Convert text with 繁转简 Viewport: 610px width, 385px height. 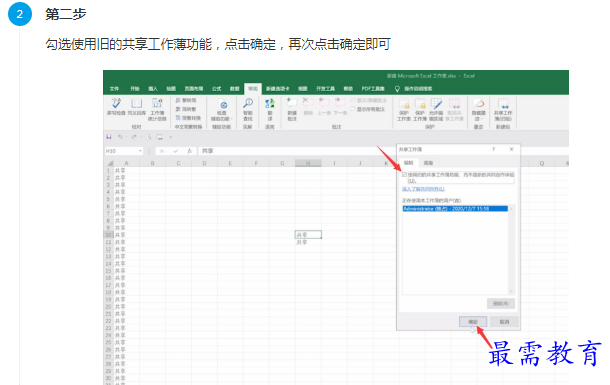tap(186, 100)
